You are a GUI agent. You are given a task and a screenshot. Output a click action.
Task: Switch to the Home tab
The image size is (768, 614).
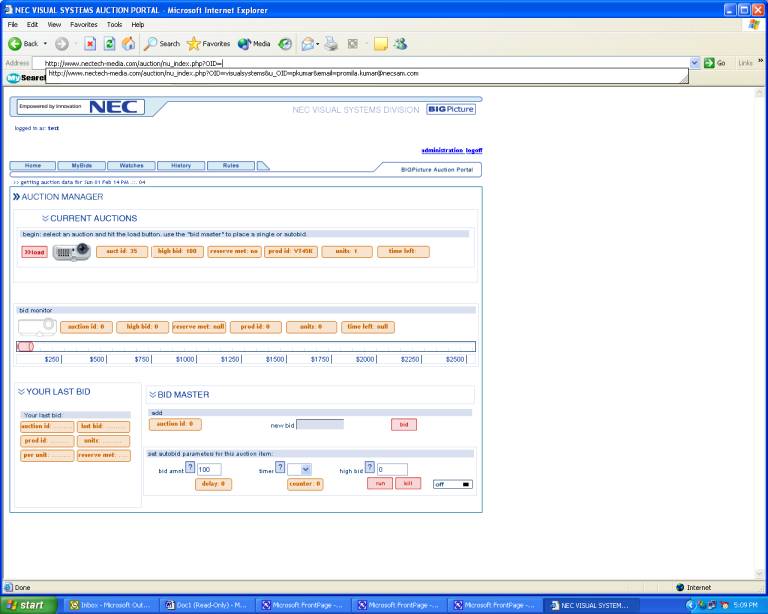[33, 165]
